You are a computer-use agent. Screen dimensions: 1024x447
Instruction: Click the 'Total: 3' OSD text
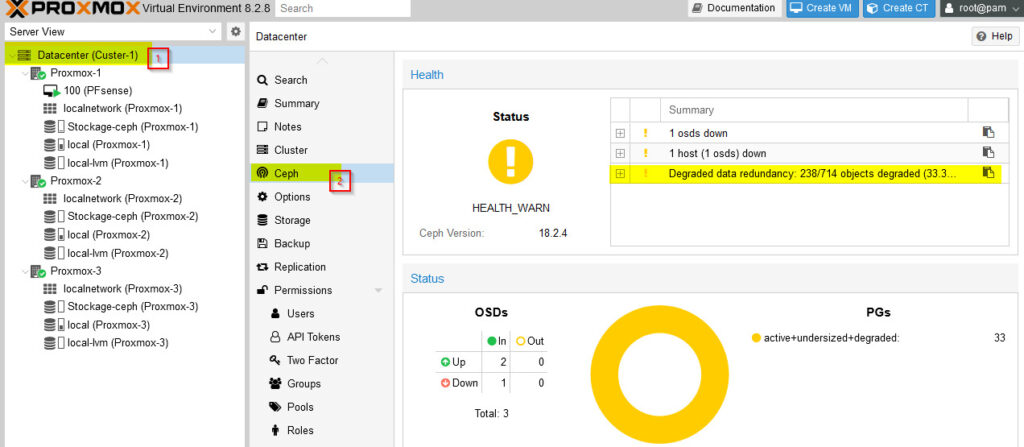[491, 413]
